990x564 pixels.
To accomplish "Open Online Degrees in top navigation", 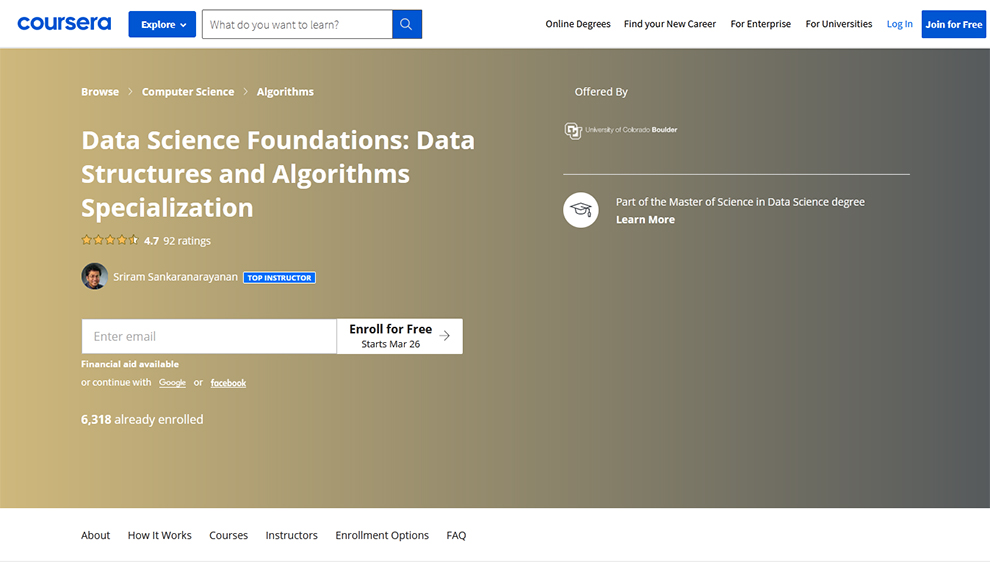I will (x=578, y=24).
